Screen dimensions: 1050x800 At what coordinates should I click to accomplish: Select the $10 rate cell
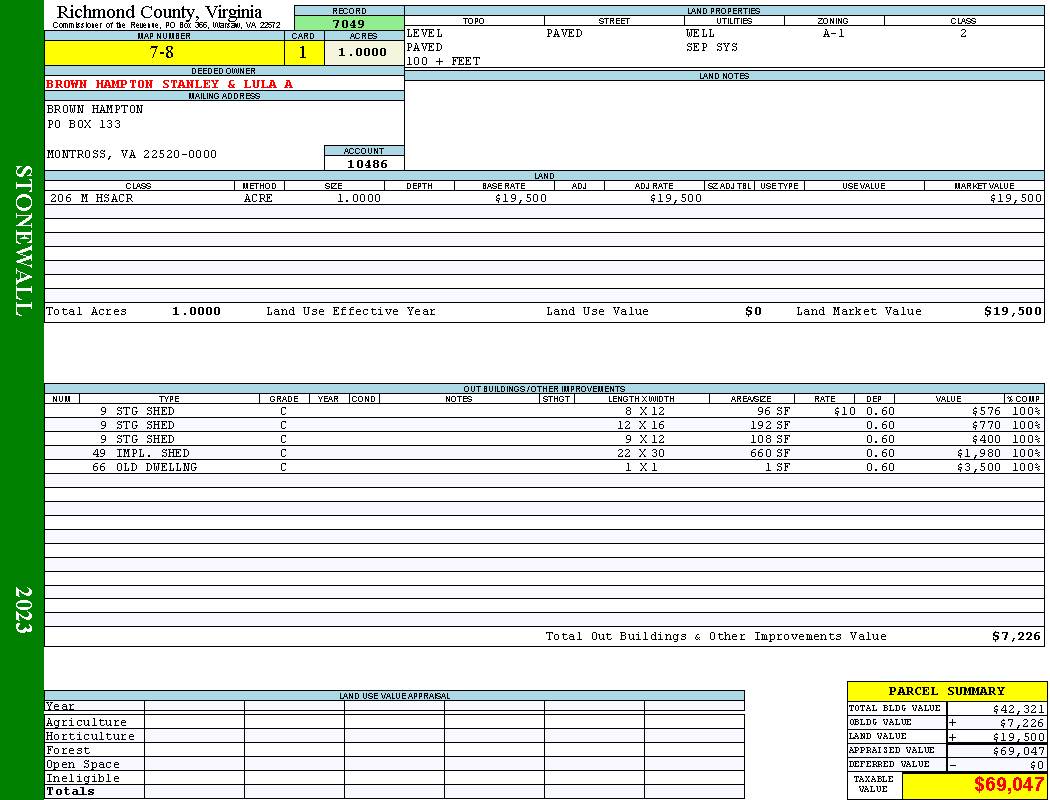[x=844, y=412]
